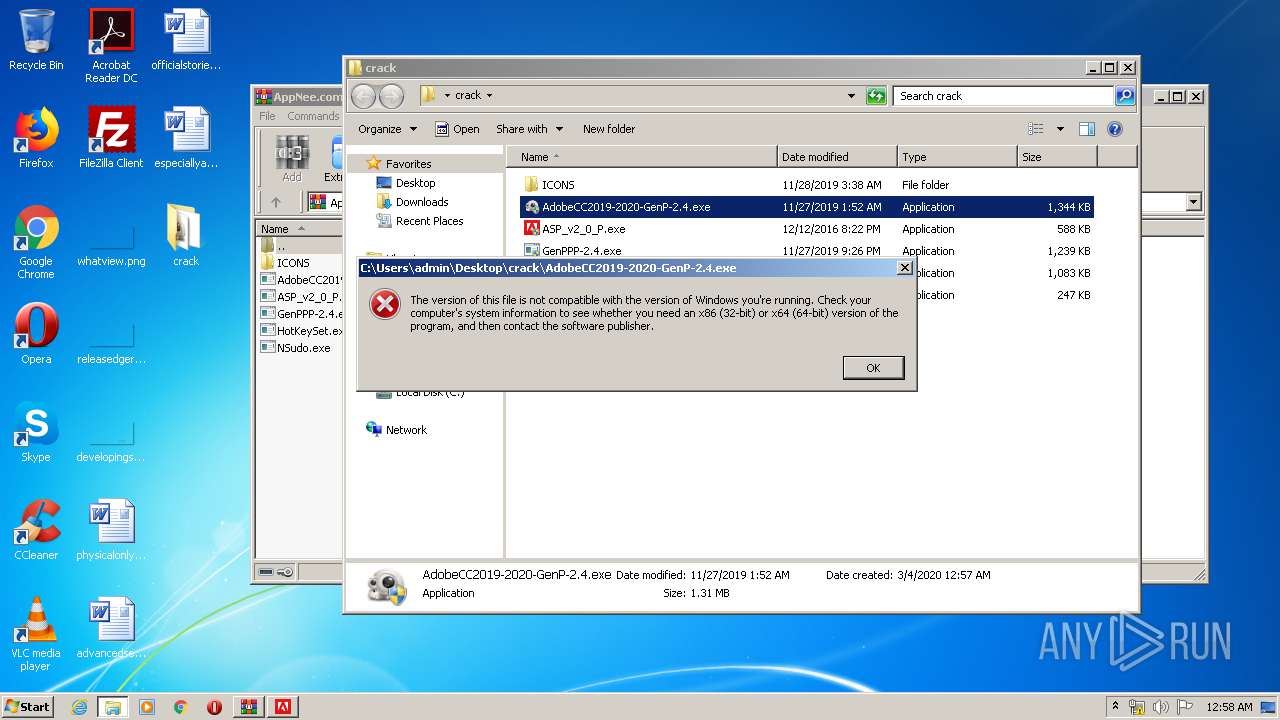The width and height of the screenshot is (1280, 720).
Task: Open the Organize dropdown menu
Action: click(387, 129)
